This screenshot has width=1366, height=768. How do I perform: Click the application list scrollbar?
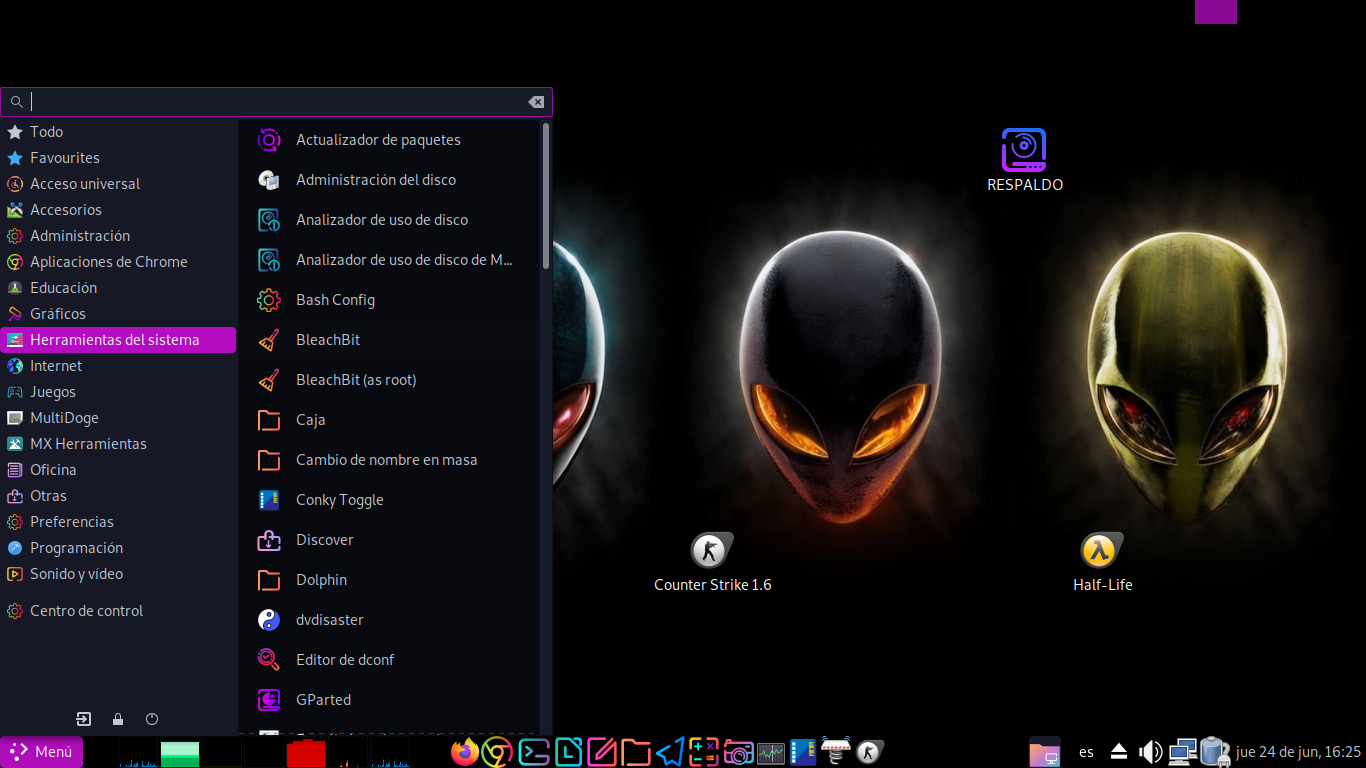546,195
